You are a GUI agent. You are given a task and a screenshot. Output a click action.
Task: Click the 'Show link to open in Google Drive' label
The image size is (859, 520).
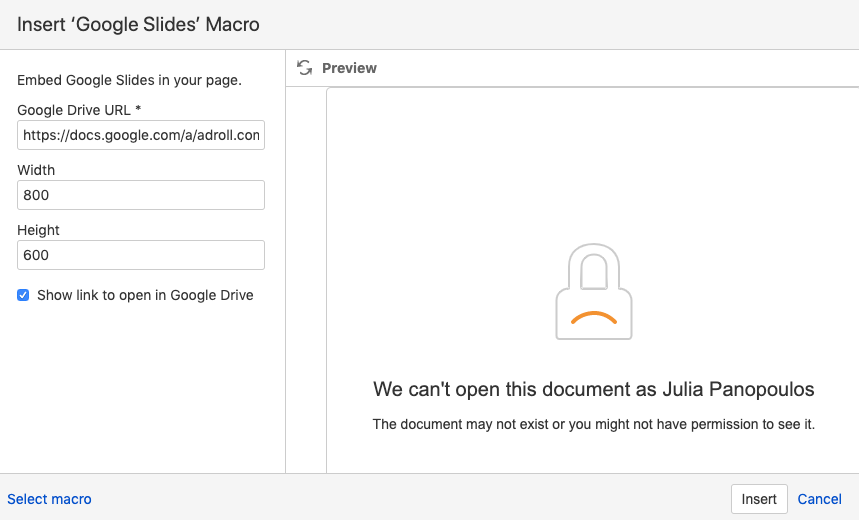point(145,295)
